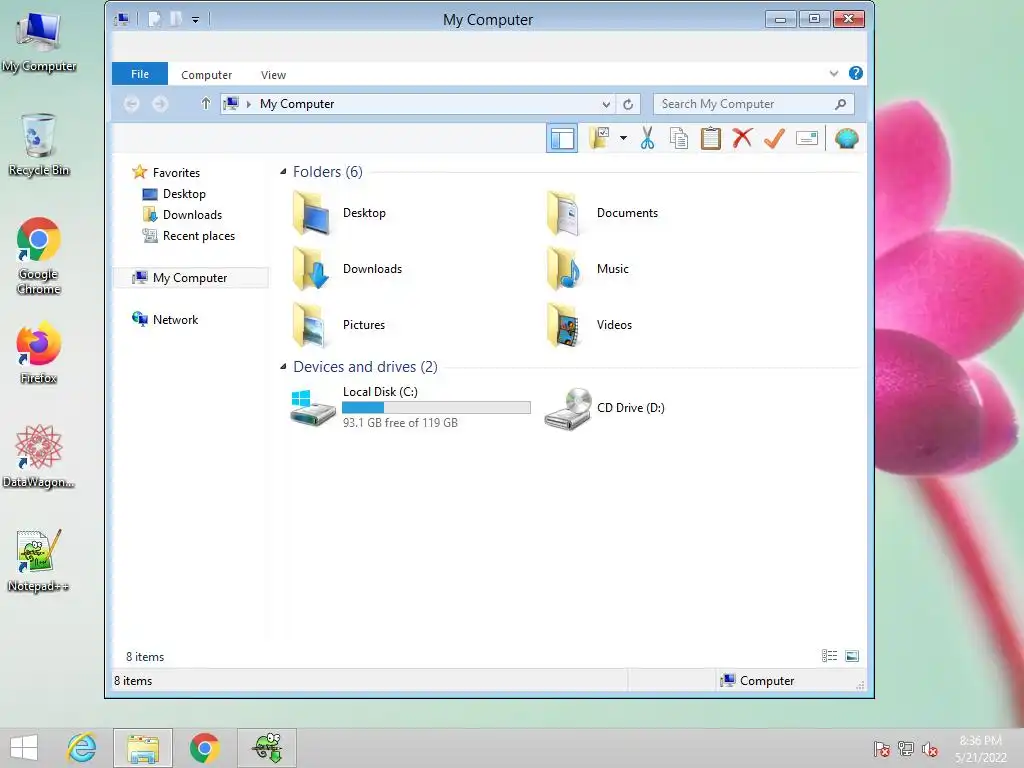Viewport: 1024px width, 768px height.
Task: Click File Explorer taskbar button
Action: (143, 748)
